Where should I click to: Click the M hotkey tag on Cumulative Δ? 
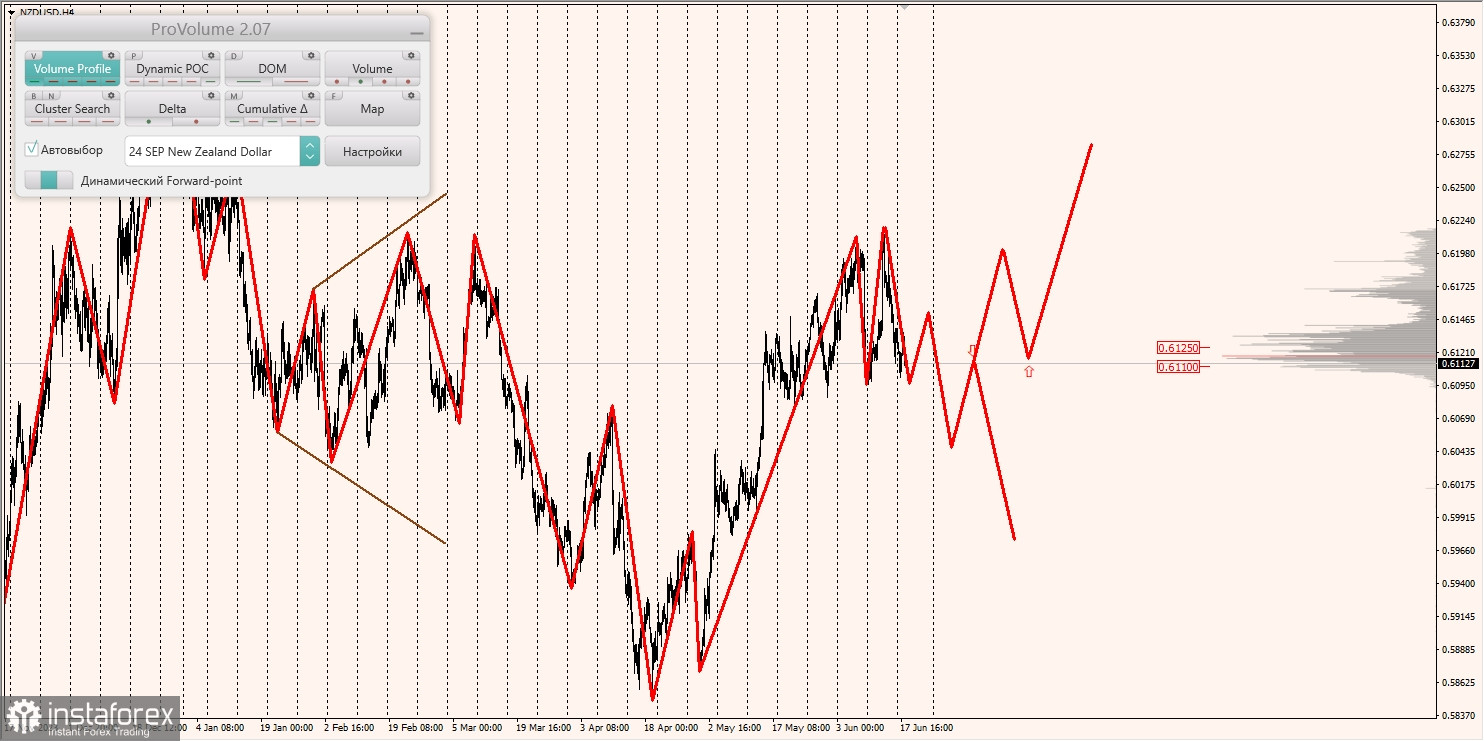pyautogui.click(x=234, y=96)
